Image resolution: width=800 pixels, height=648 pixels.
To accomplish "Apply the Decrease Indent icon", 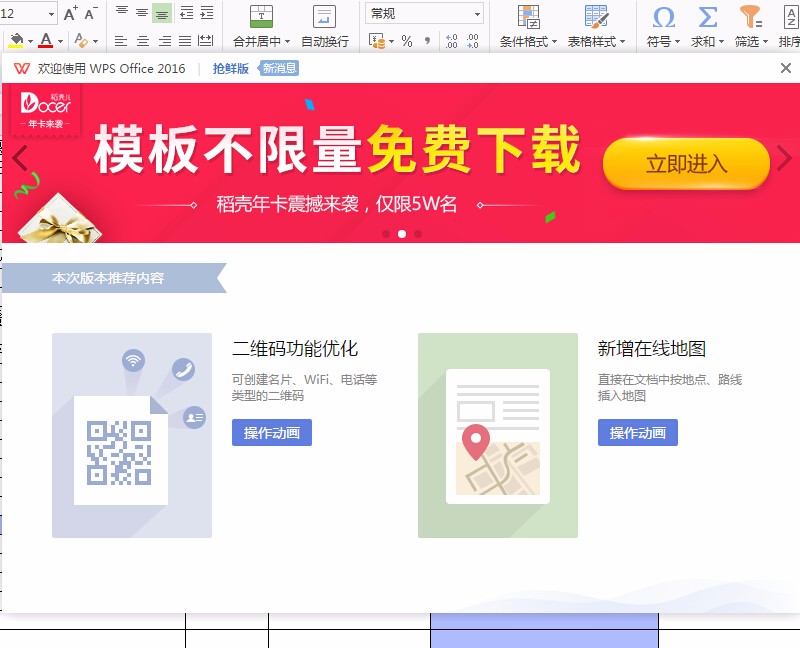I will pyautogui.click(x=185, y=13).
